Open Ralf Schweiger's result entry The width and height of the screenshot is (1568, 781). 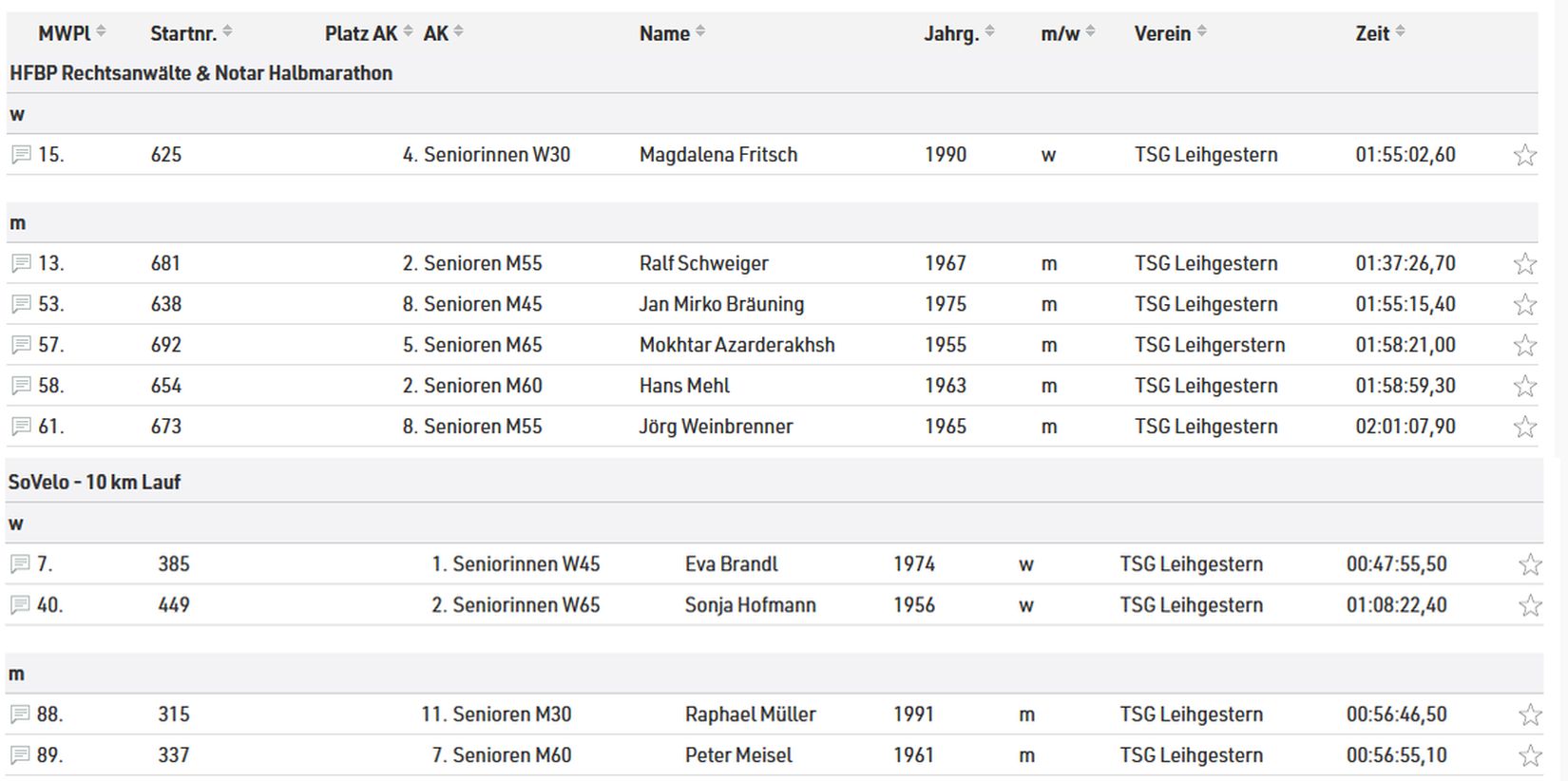pyautogui.click(x=703, y=263)
